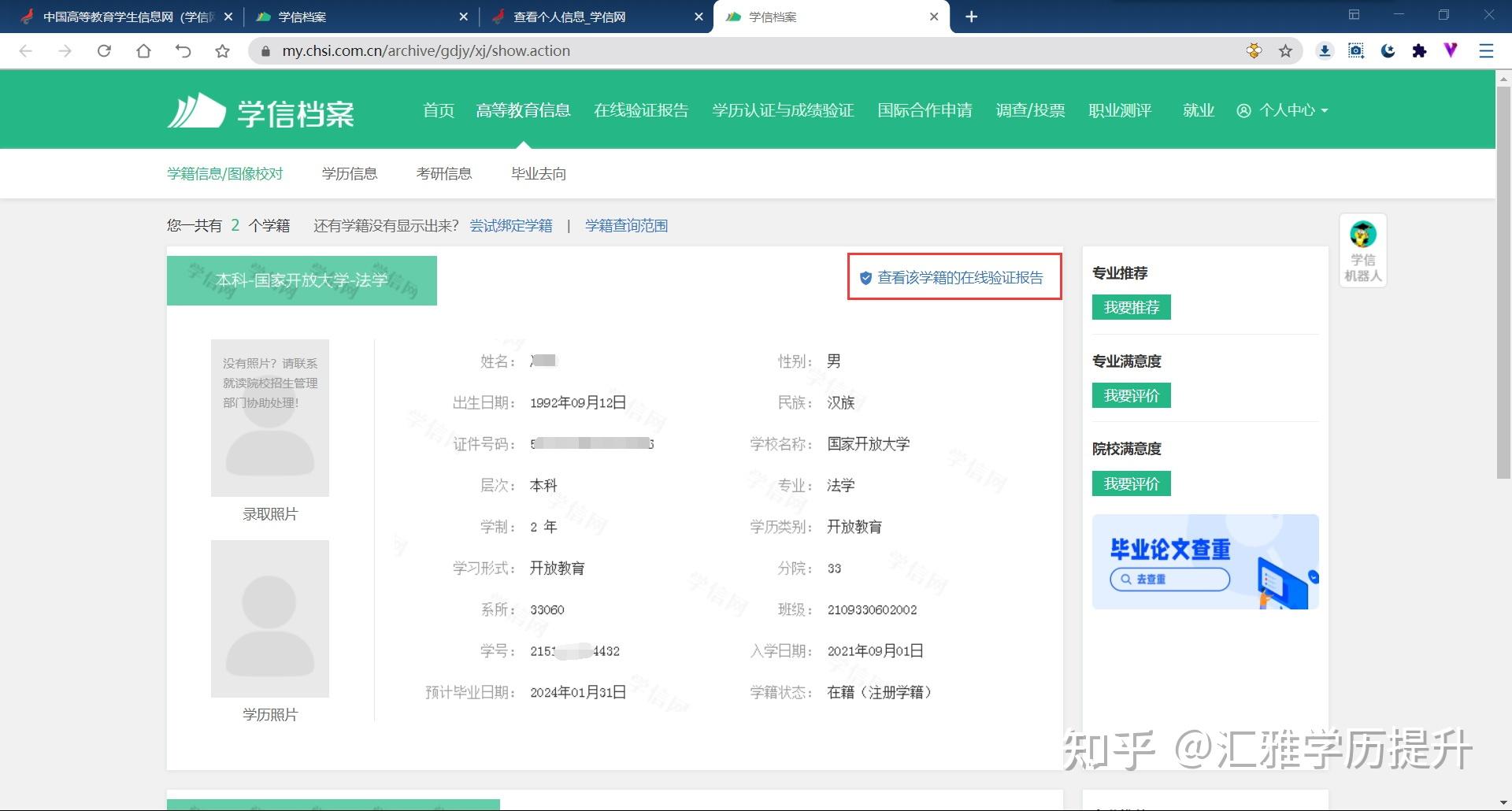
Task: Click the 去查重 button in the banner
Action: pos(1169,579)
